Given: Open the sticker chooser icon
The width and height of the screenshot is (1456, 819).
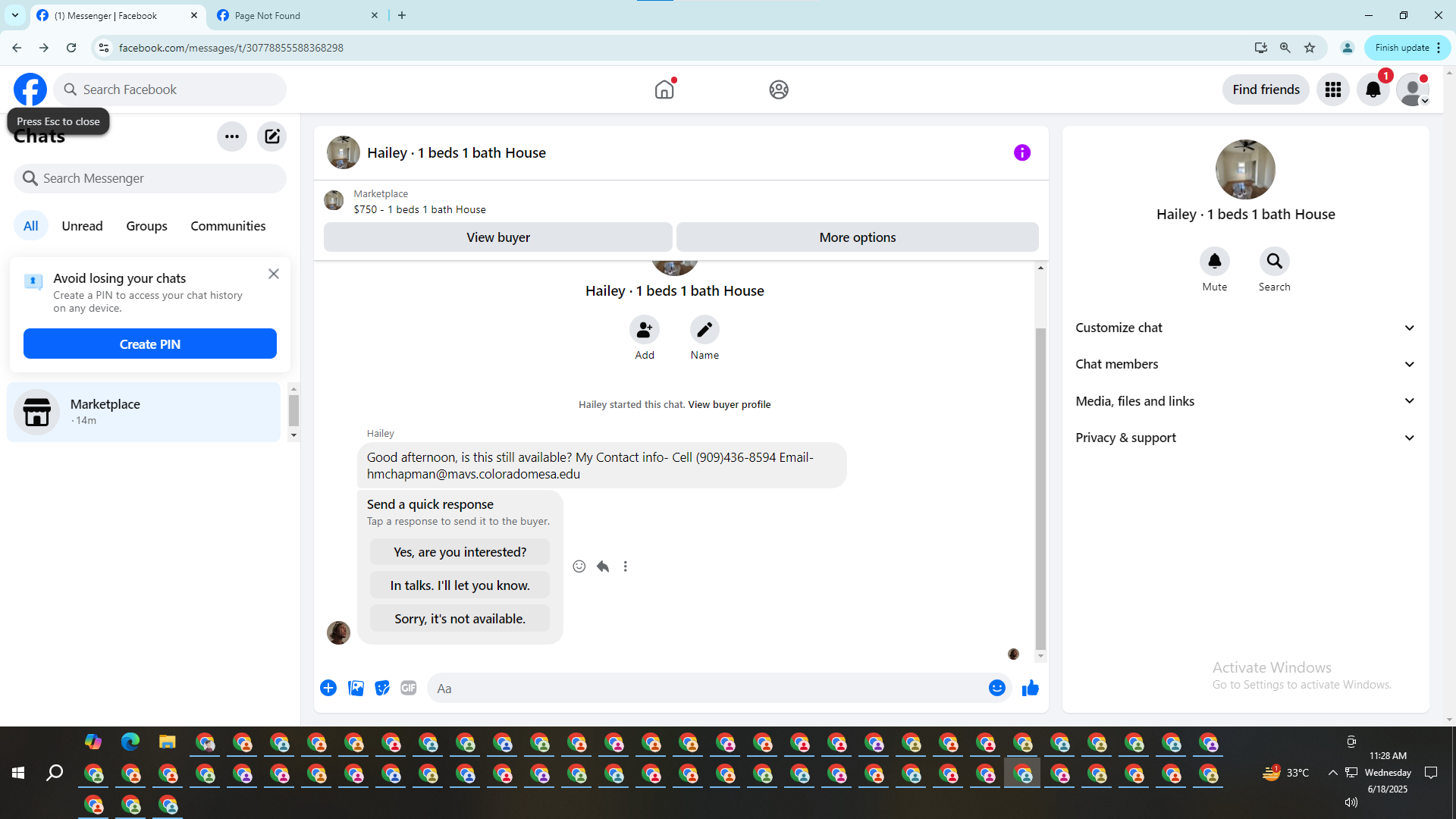Looking at the screenshot, I should 382,688.
